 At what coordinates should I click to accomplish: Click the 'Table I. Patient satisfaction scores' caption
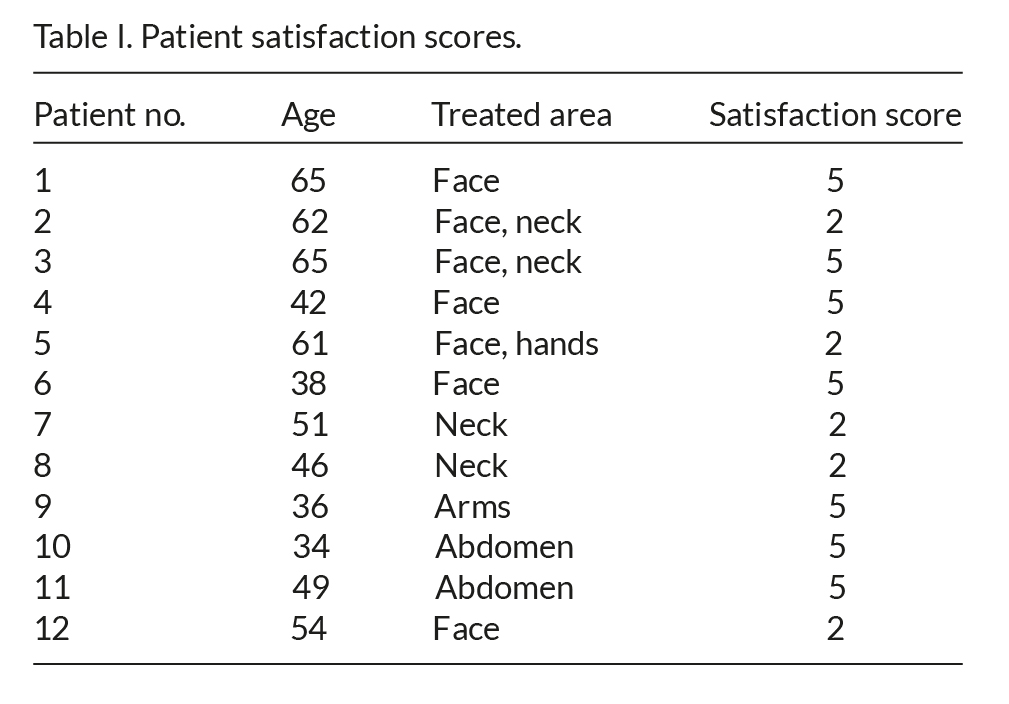click(278, 38)
